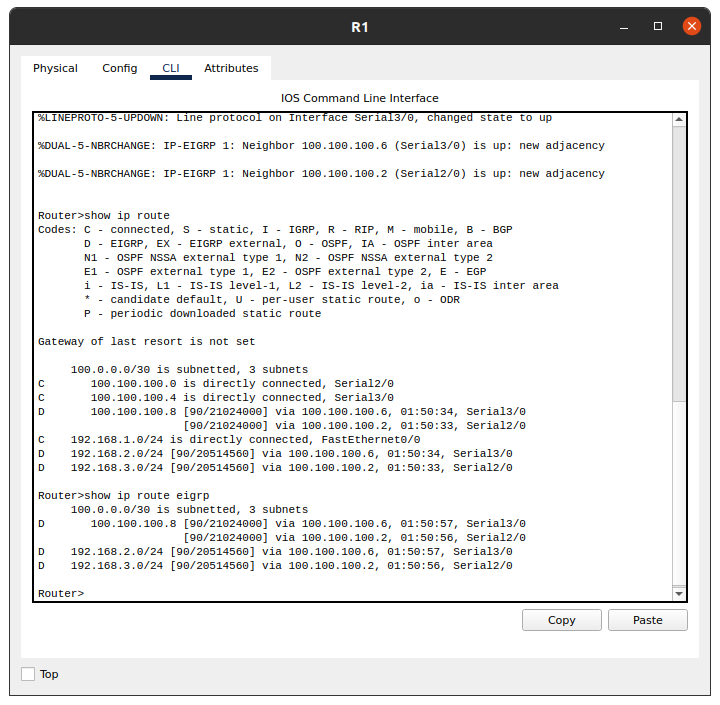The width and height of the screenshot is (720, 705).
Task: Click the Paste button
Action: (647, 620)
